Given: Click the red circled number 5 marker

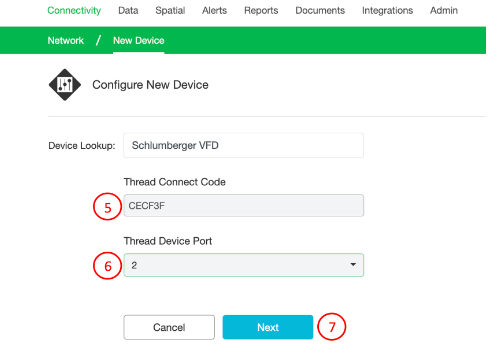Looking at the screenshot, I should pyautogui.click(x=107, y=206).
